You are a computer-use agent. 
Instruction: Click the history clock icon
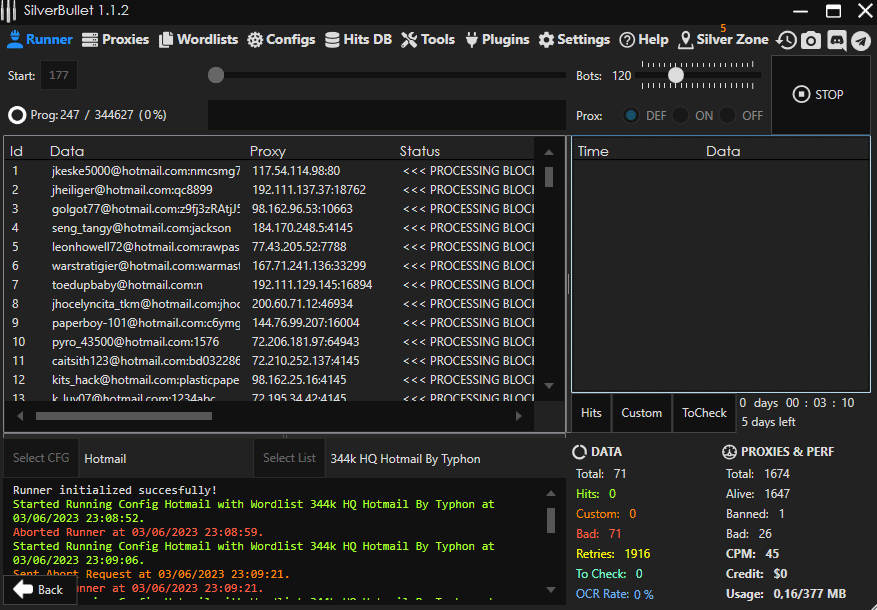[x=786, y=41]
